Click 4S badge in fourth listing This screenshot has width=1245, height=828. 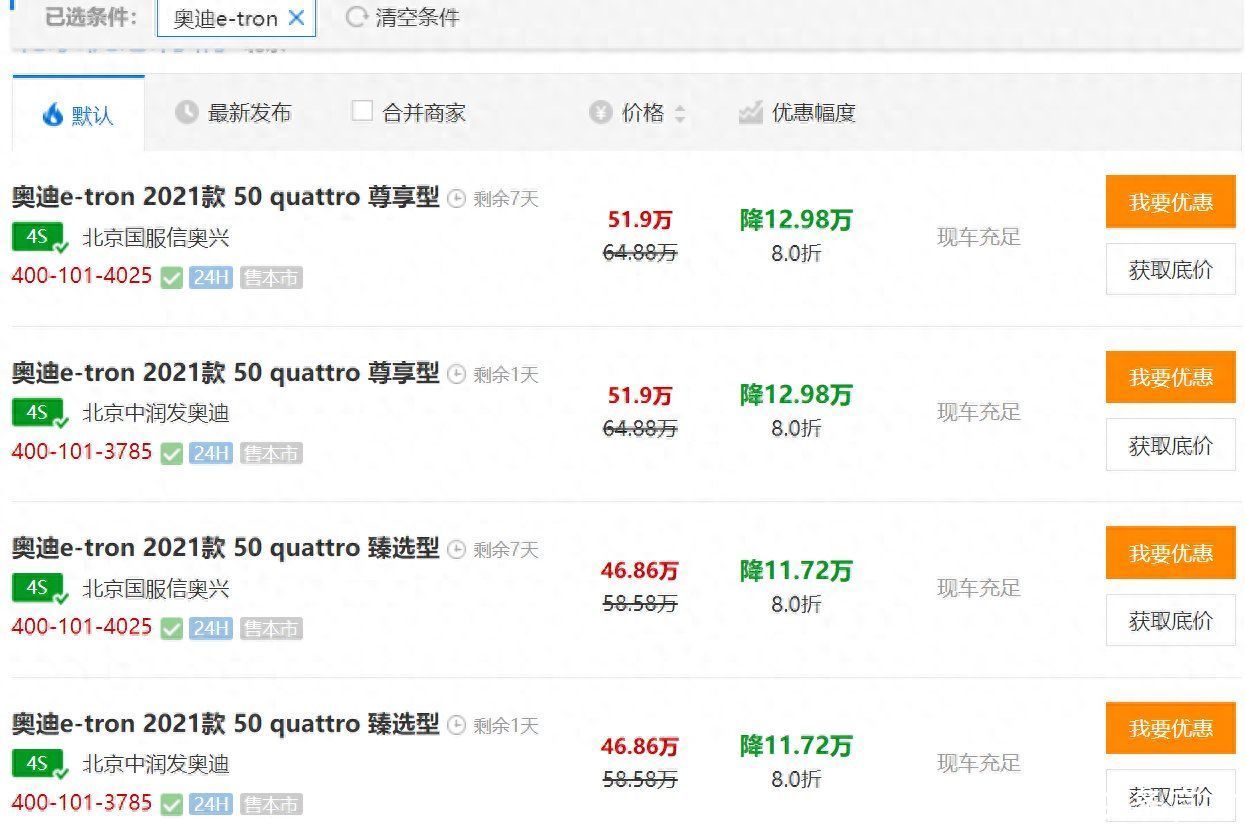click(40, 764)
